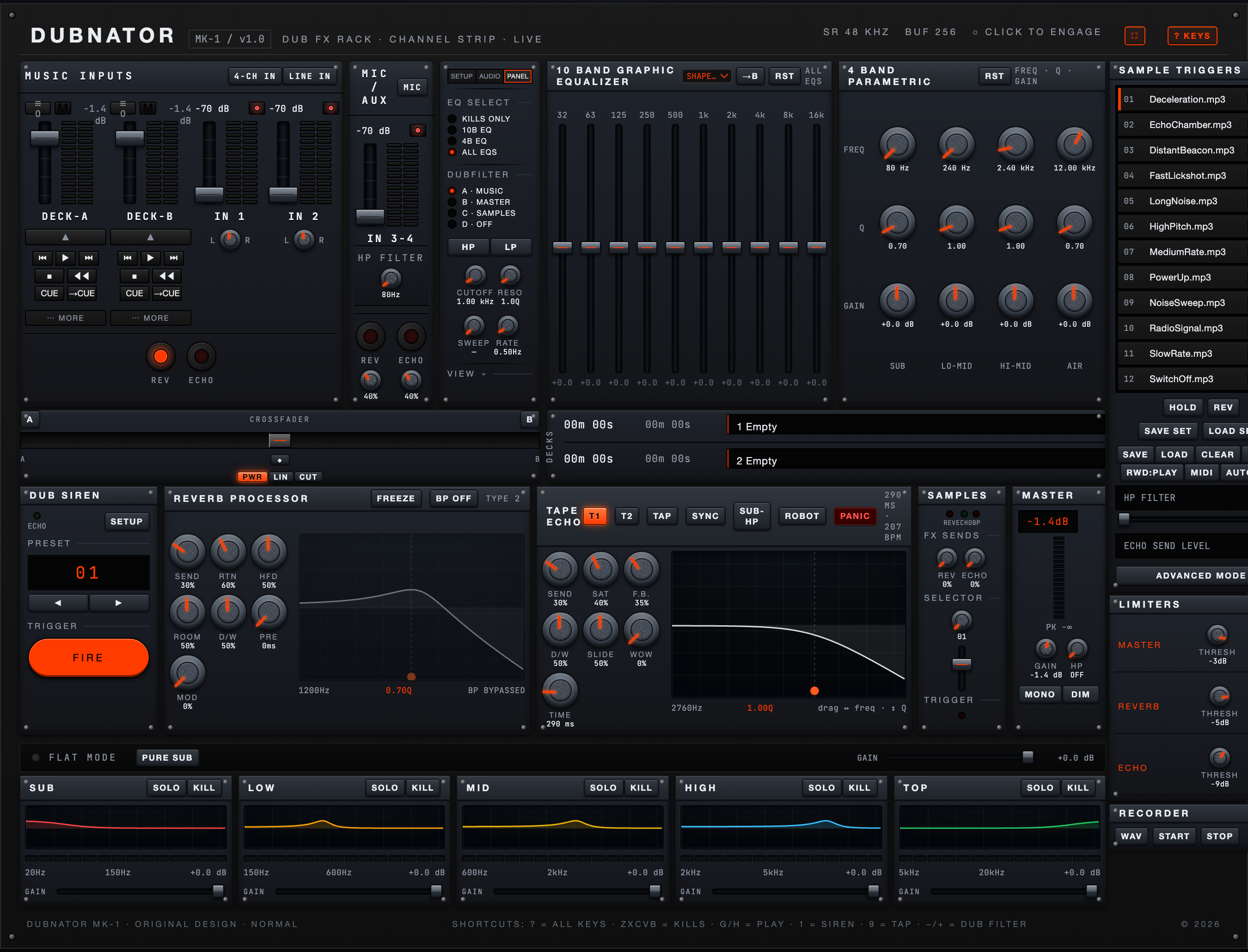The width and height of the screenshot is (1248, 952).
Task: Select PWR crossfader curve
Action: pos(252,476)
